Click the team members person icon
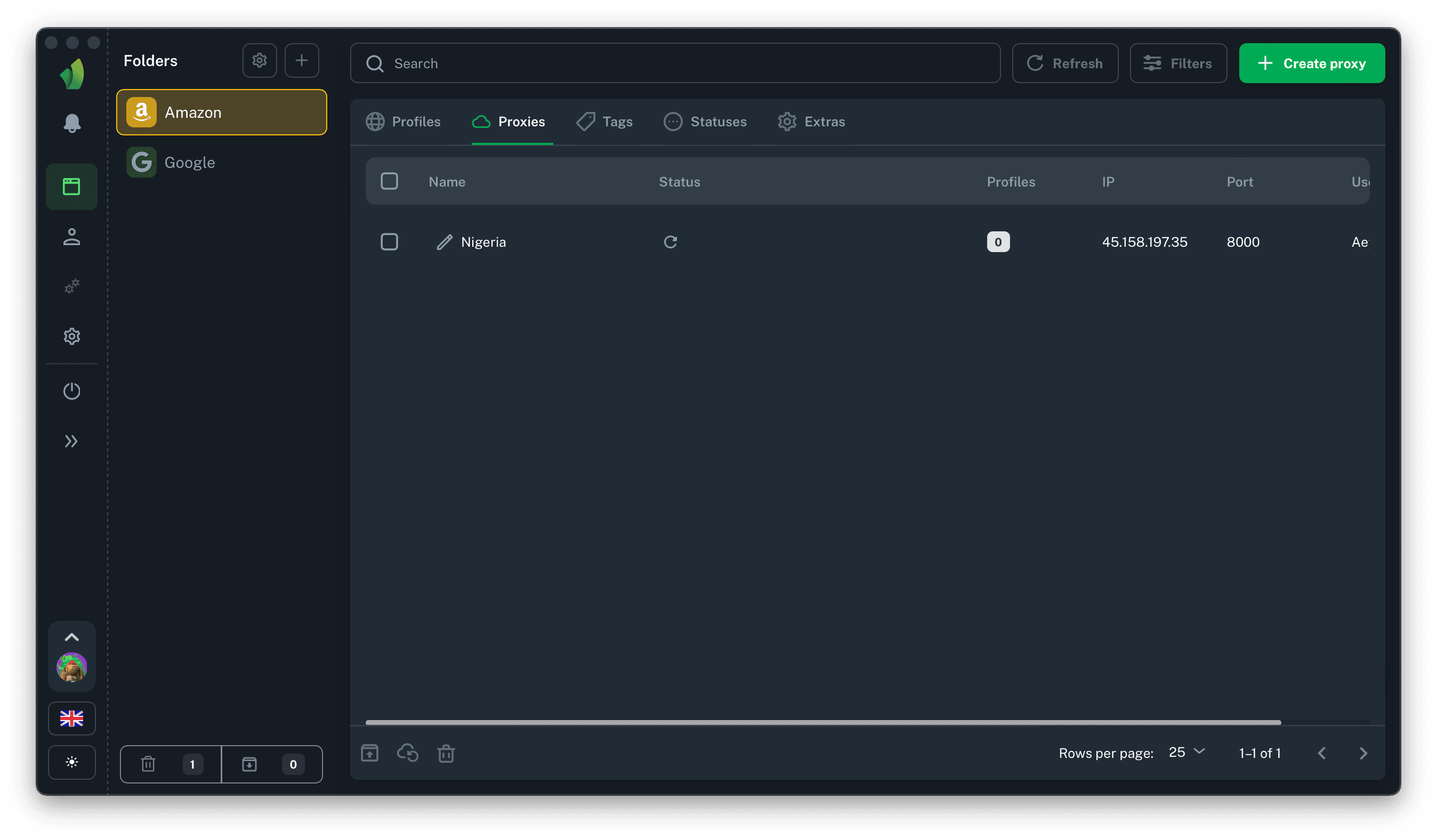The image size is (1437, 840). coord(72,237)
